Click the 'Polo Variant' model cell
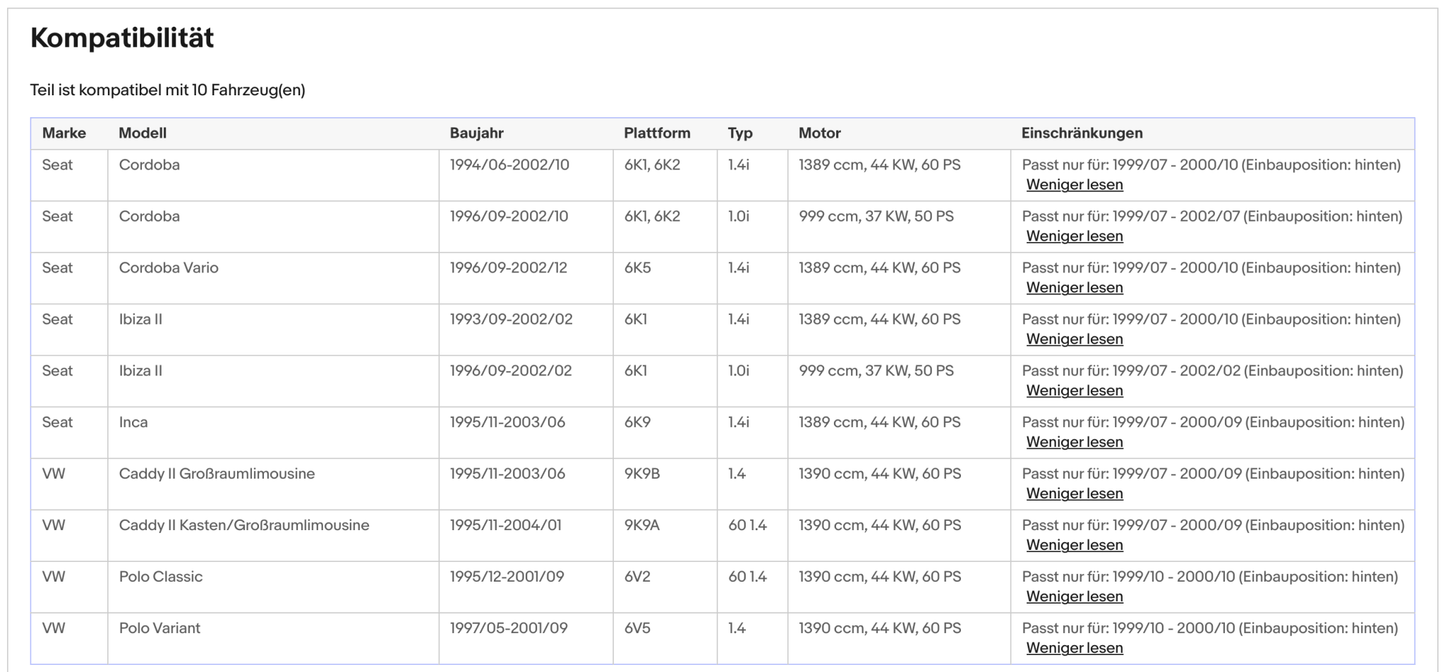Viewport: 1445px width, 672px height. pos(159,628)
